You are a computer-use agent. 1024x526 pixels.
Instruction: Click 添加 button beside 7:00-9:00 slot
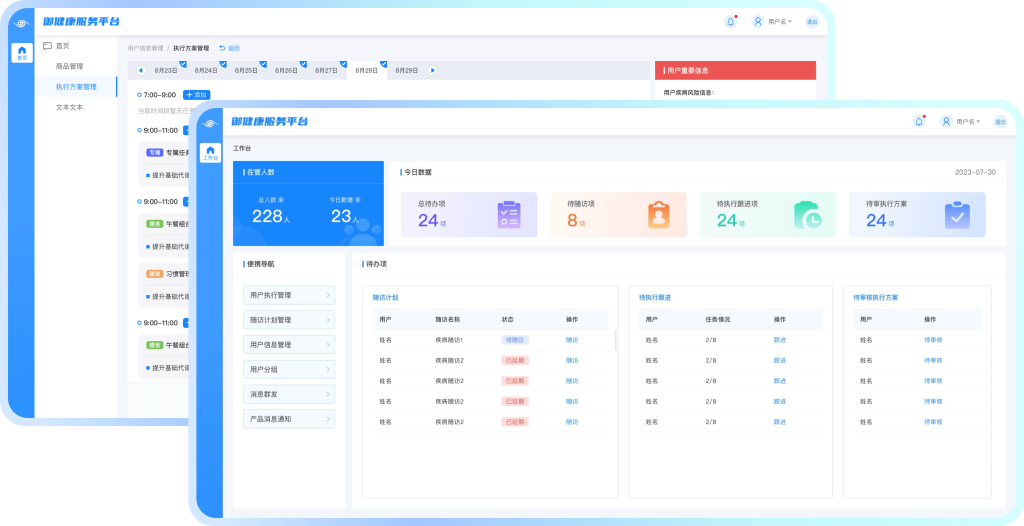pyautogui.click(x=197, y=95)
